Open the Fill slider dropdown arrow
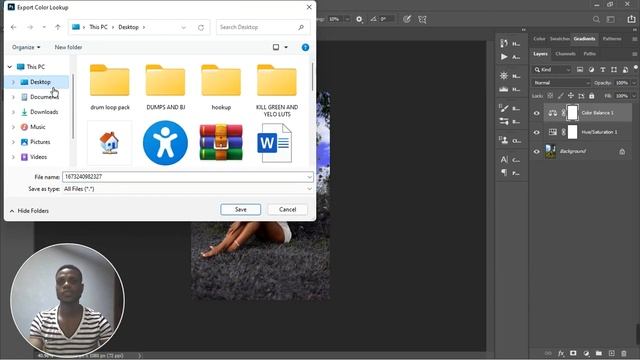Image resolution: width=640 pixels, height=360 pixels. click(x=634, y=96)
